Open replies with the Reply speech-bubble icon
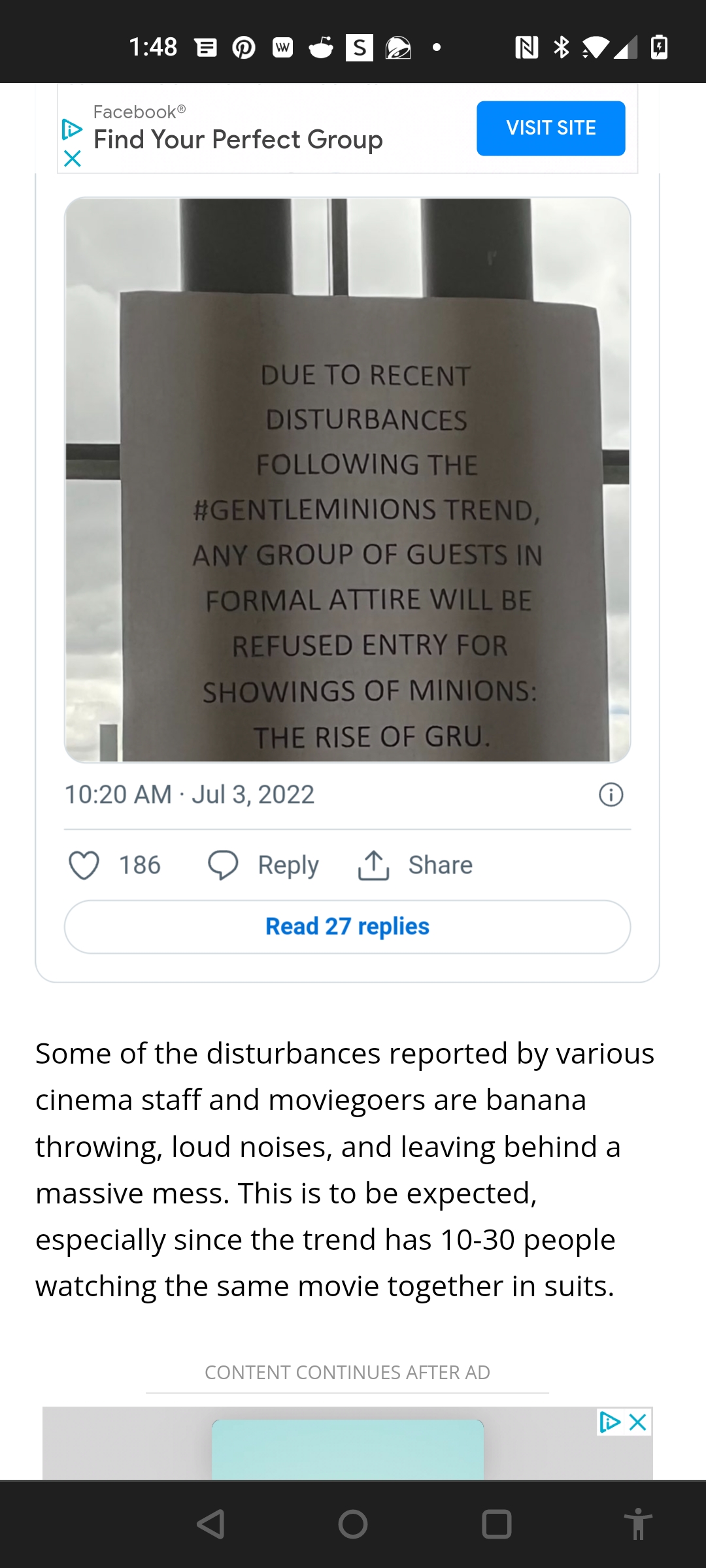This screenshot has height=1568, width=706. (x=223, y=864)
